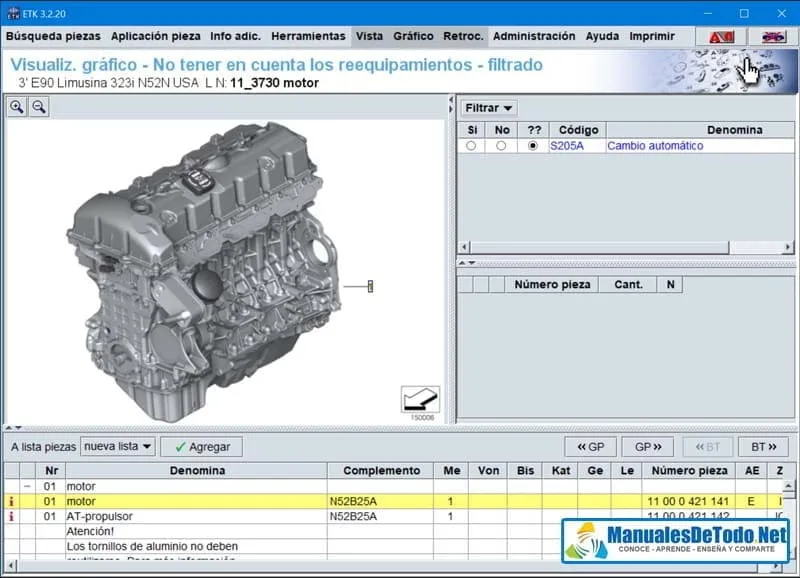Click the GP forward button
Screen dimensions: 800x578
point(647,447)
